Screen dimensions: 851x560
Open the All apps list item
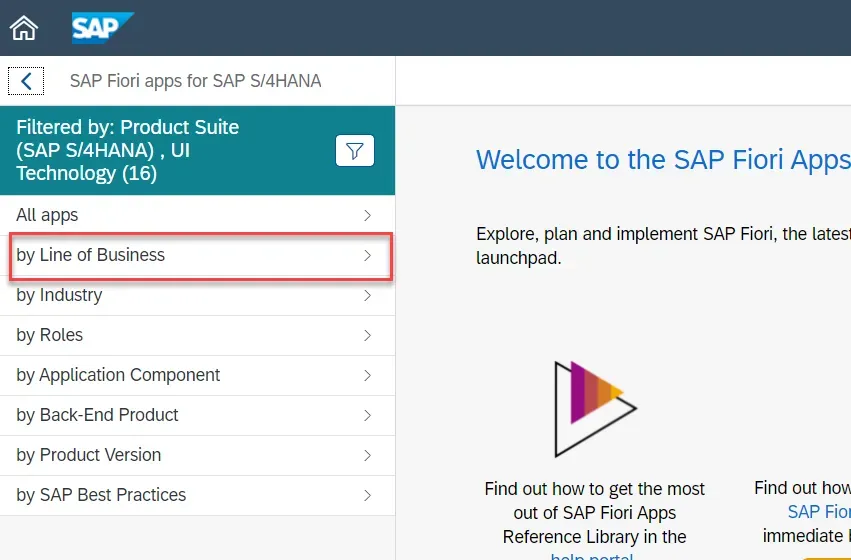pos(47,215)
